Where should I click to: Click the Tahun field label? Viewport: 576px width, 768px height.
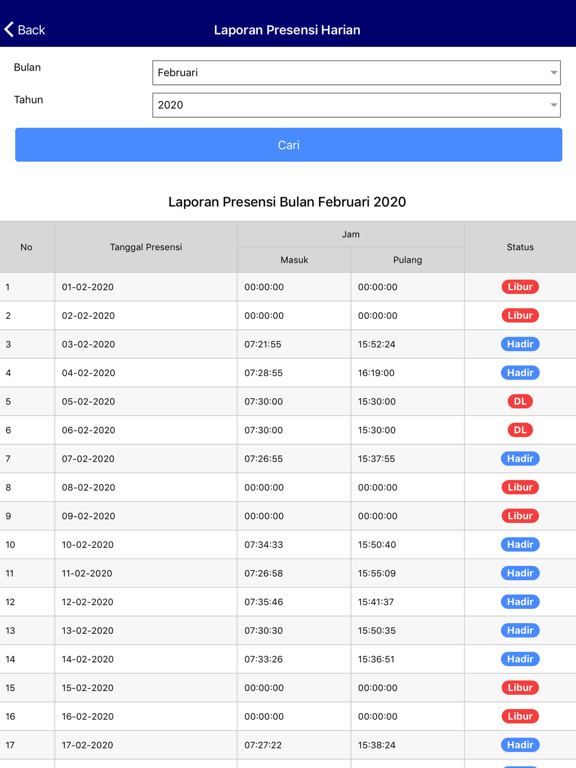point(28,99)
